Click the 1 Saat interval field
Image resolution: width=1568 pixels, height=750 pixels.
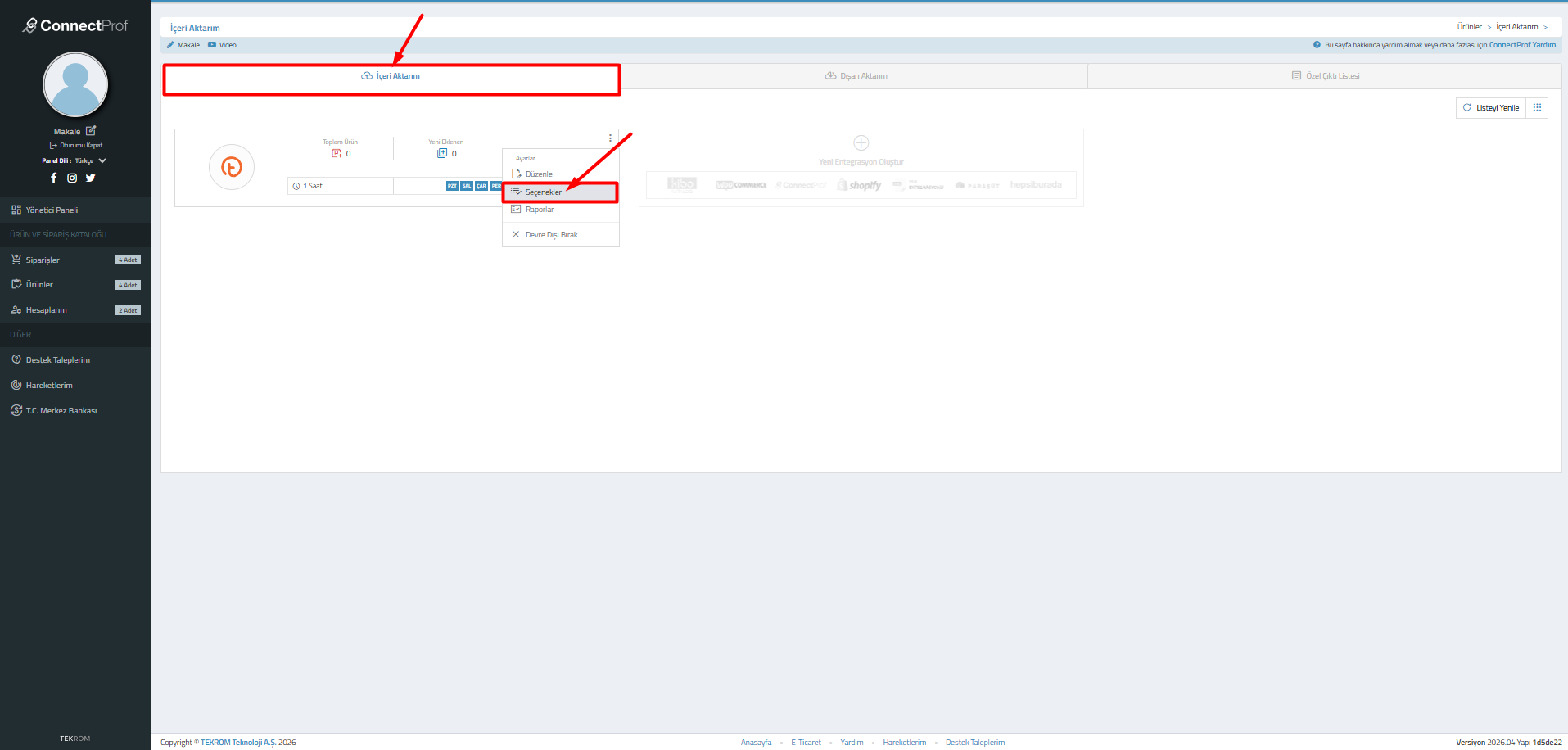[x=340, y=187]
